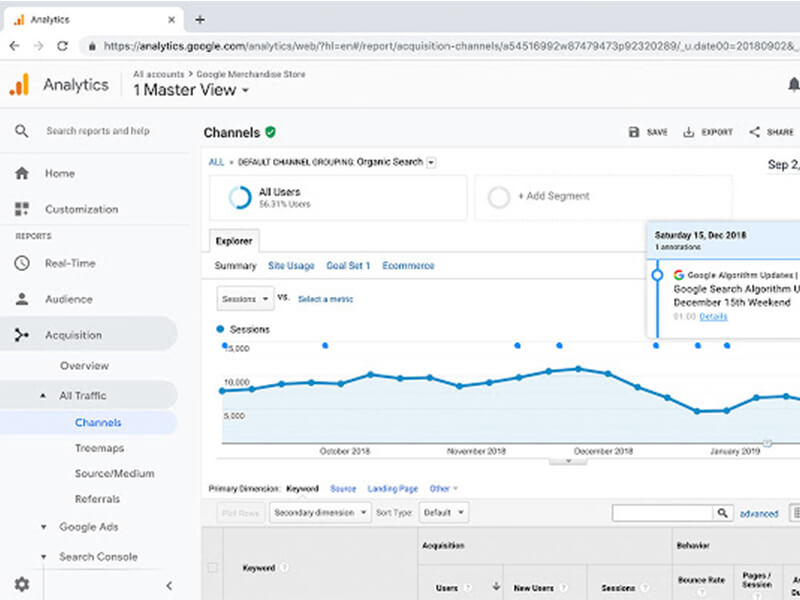Click the green verified shield icon

coord(270,132)
